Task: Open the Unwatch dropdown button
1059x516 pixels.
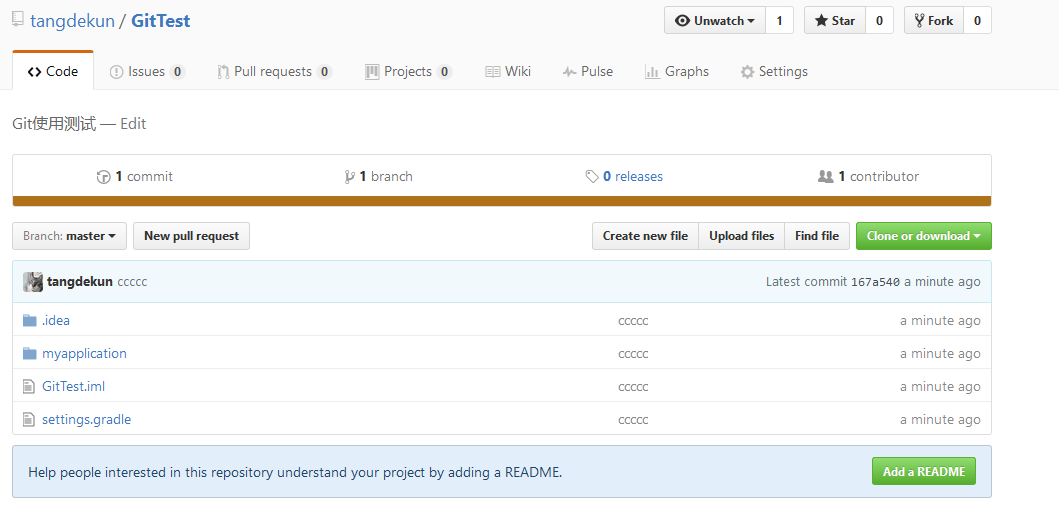Action: [x=715, y=20]
